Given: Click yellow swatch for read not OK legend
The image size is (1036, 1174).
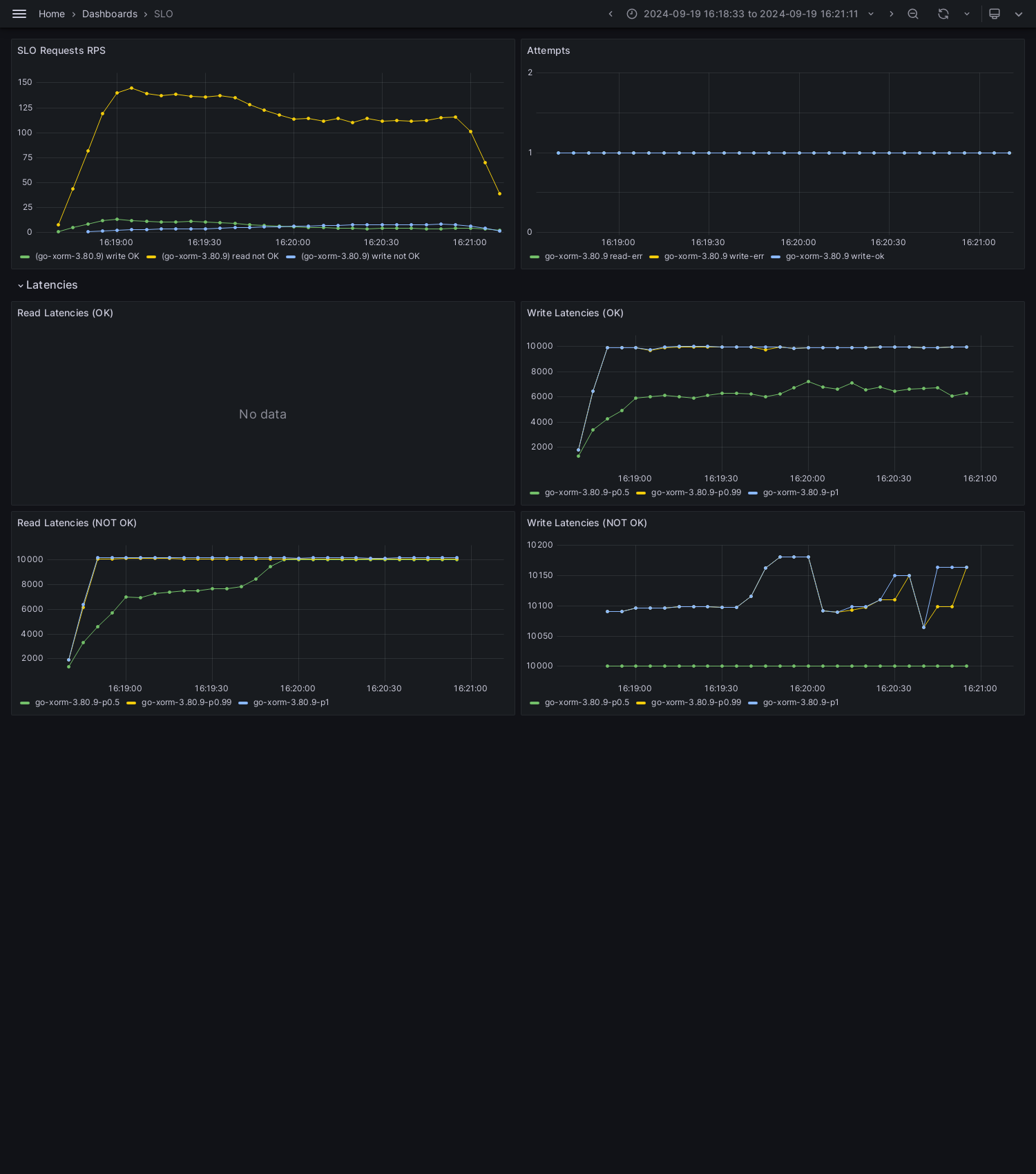Looking at the screenshot, I should pos(151,257).
